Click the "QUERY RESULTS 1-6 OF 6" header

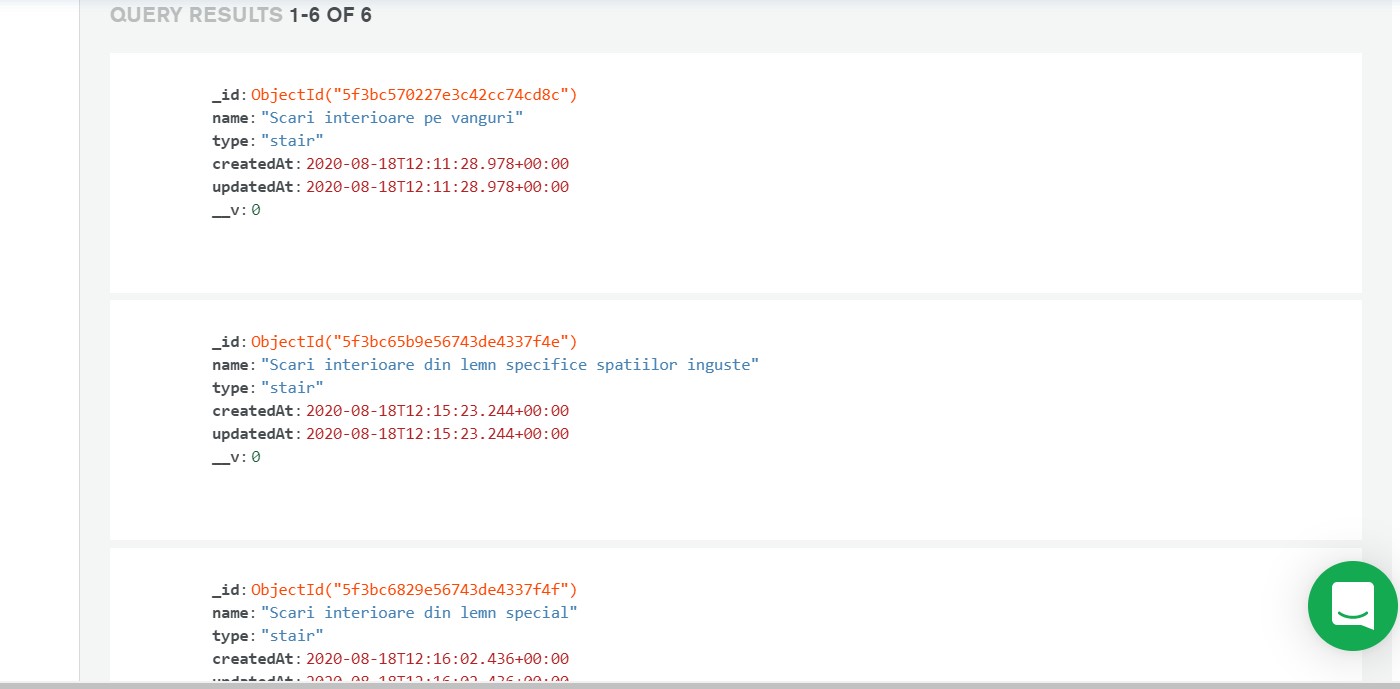240,16
